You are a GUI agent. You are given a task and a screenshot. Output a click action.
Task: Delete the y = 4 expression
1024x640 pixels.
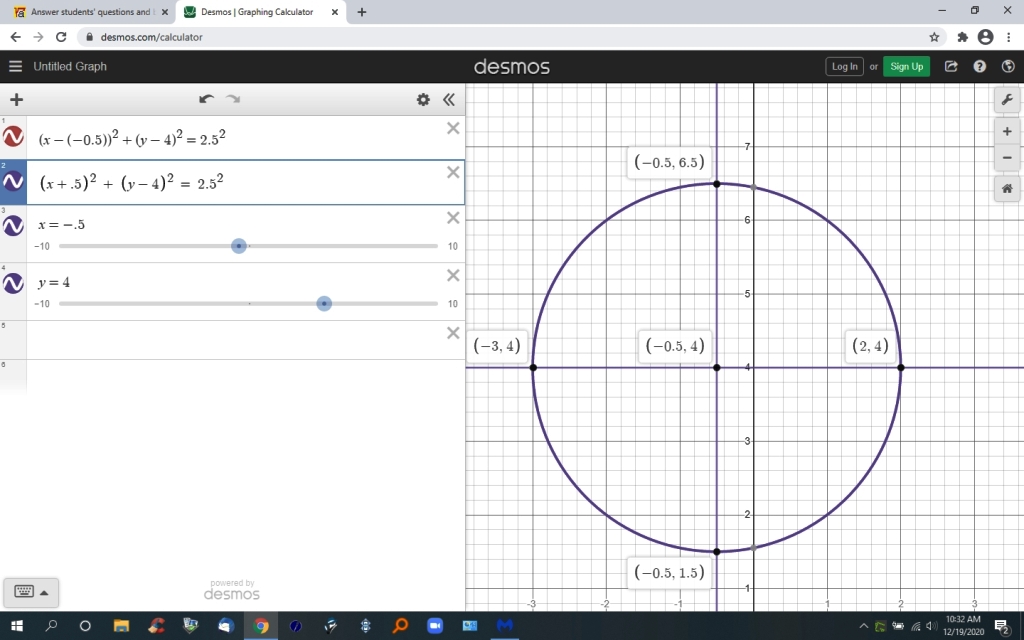pos(453,276)
